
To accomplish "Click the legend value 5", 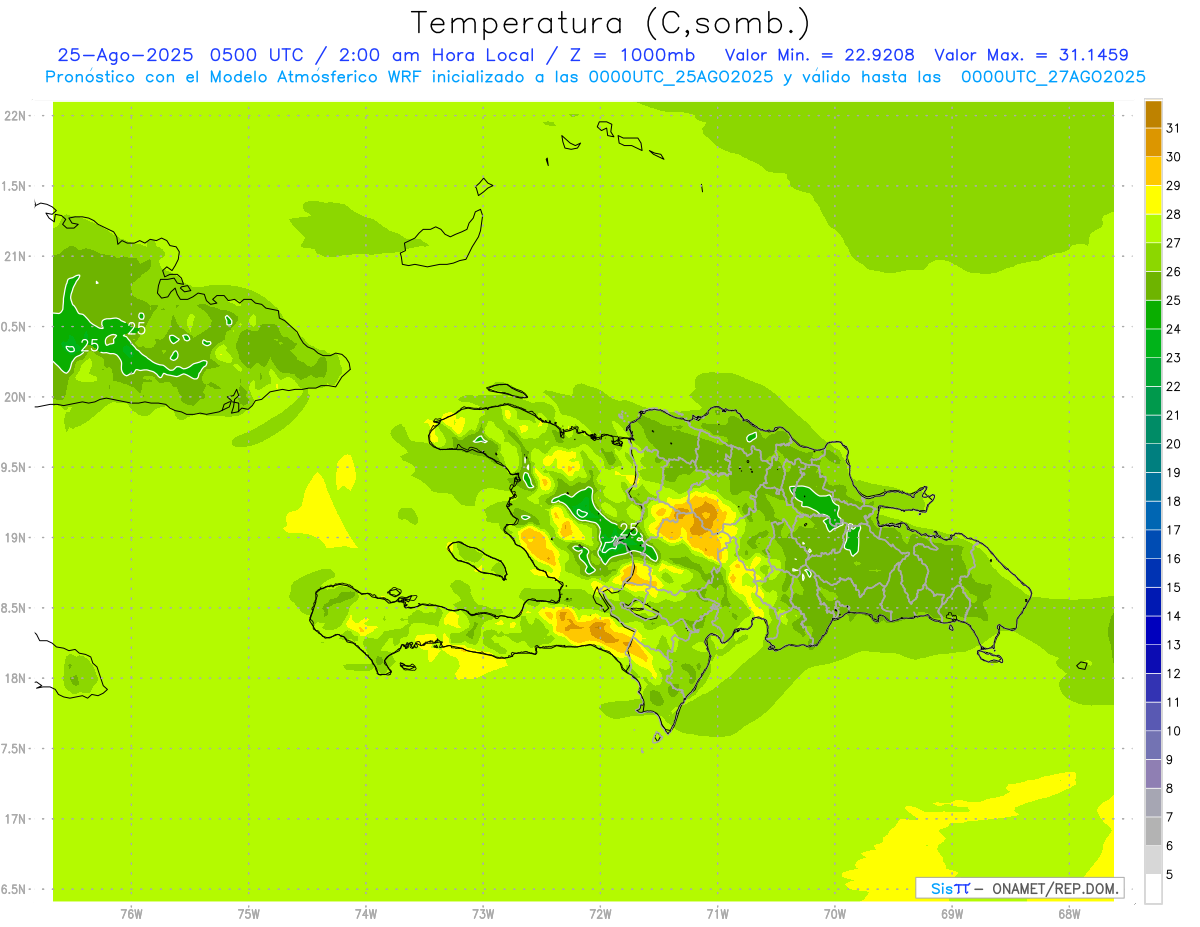I will pyautogui.click(x=1169, y=874).
